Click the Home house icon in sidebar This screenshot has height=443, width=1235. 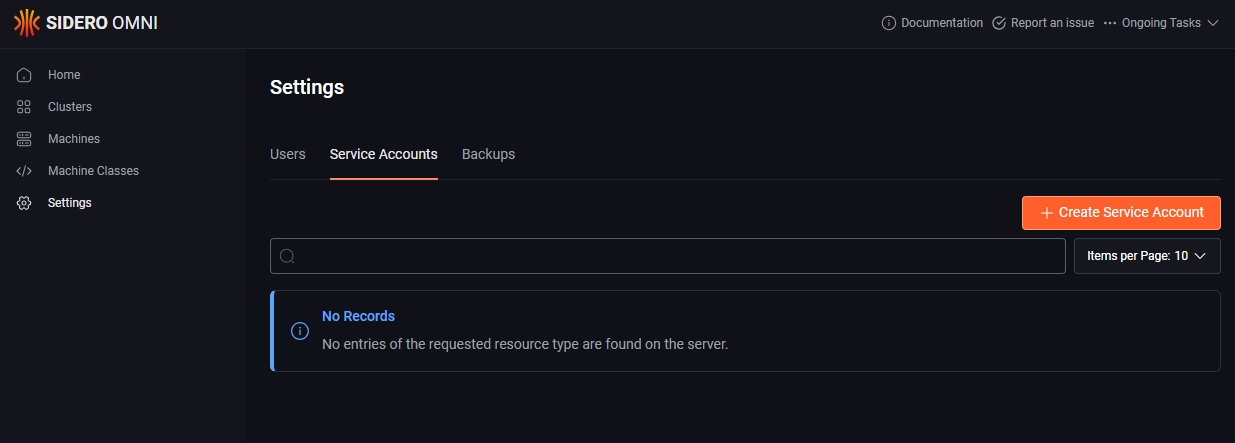[24, 75]
